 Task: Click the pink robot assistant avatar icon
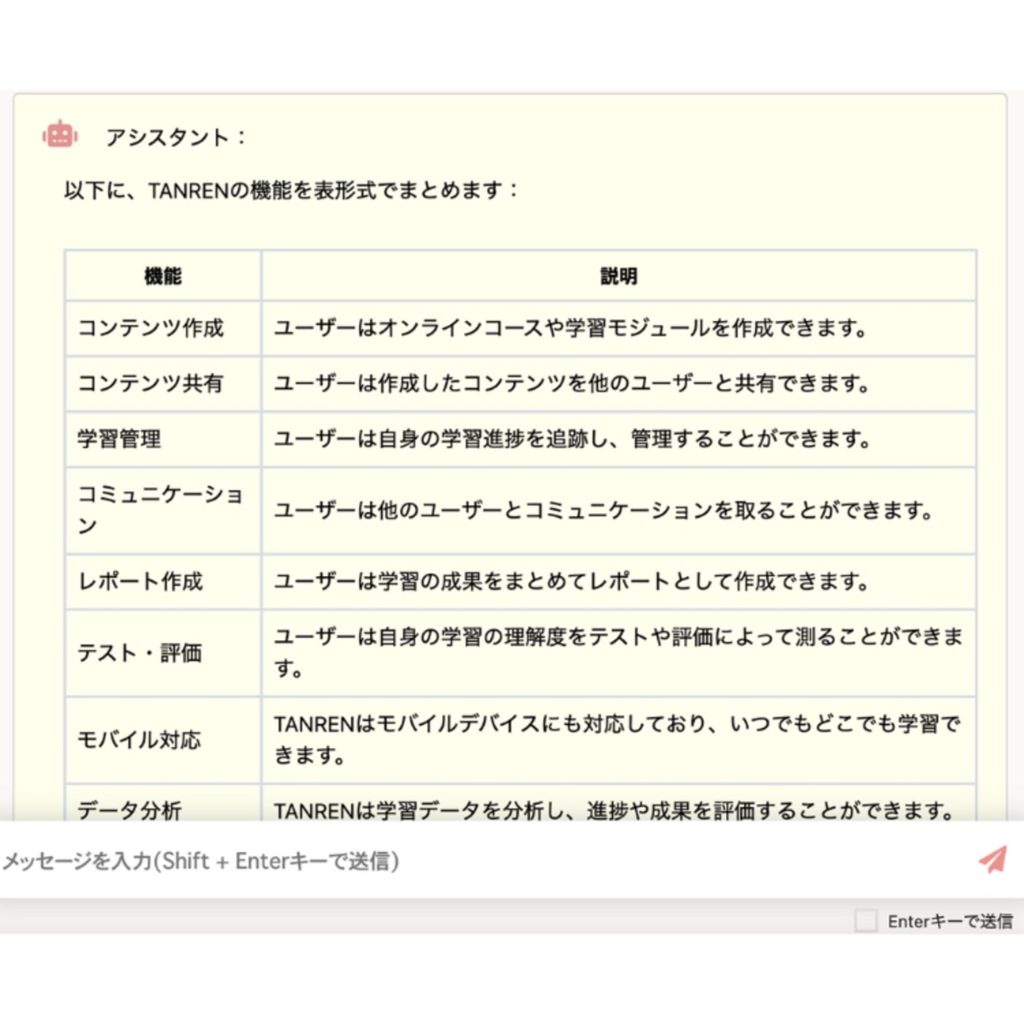pos(60,136)
